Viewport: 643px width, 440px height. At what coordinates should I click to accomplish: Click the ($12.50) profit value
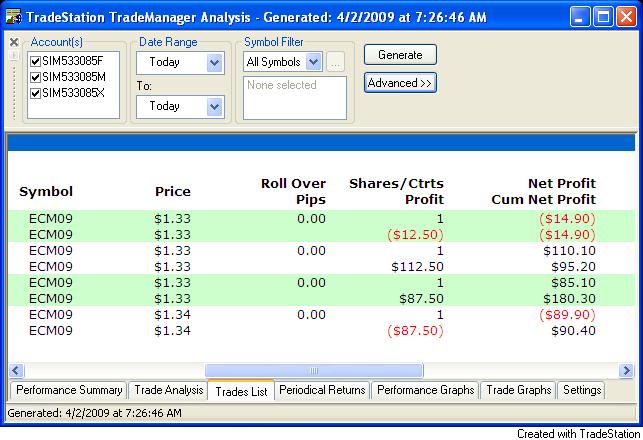pyautogui.click(x=415, y=235)
